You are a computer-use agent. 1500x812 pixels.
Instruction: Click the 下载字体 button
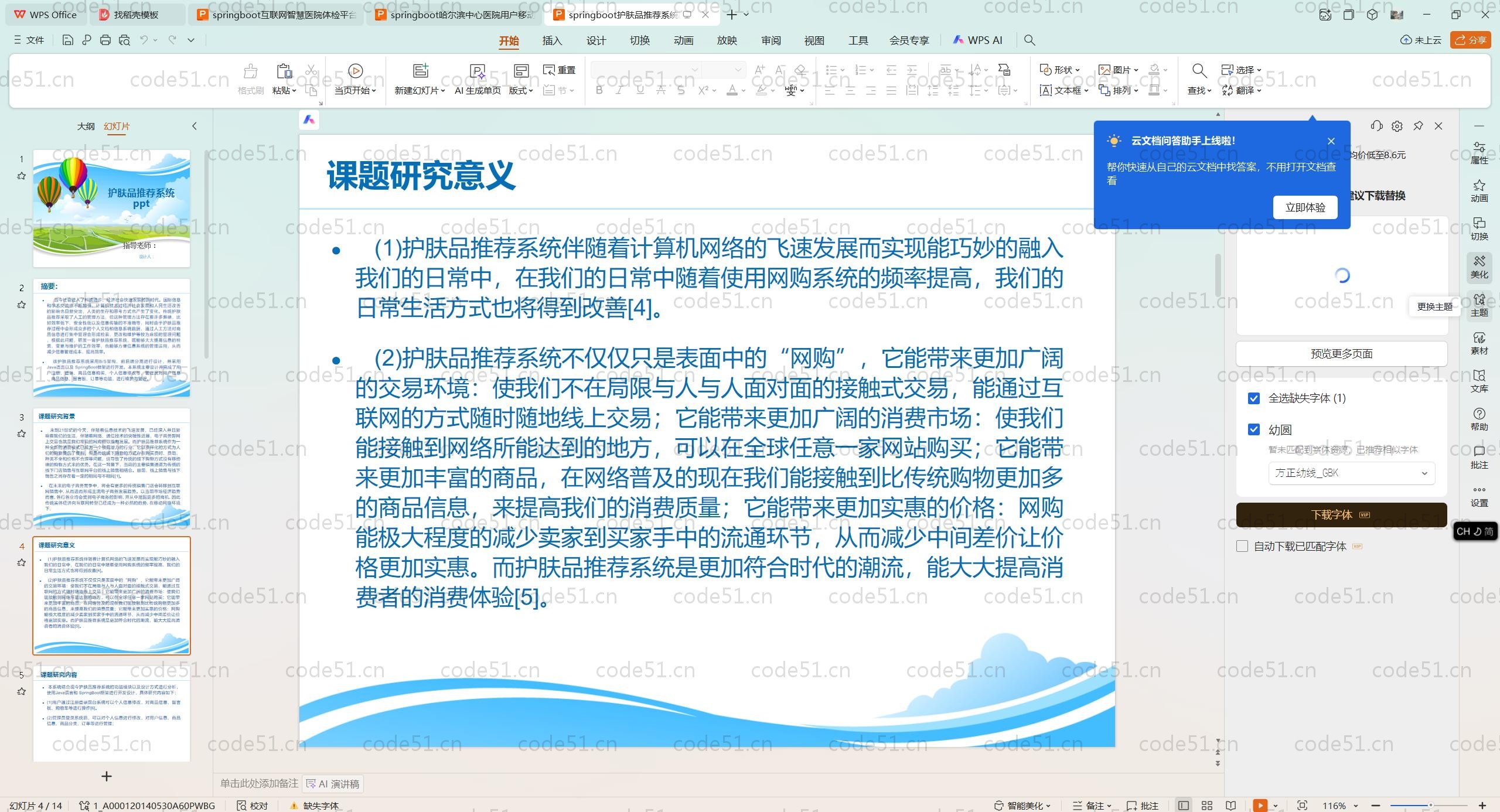1341,515
